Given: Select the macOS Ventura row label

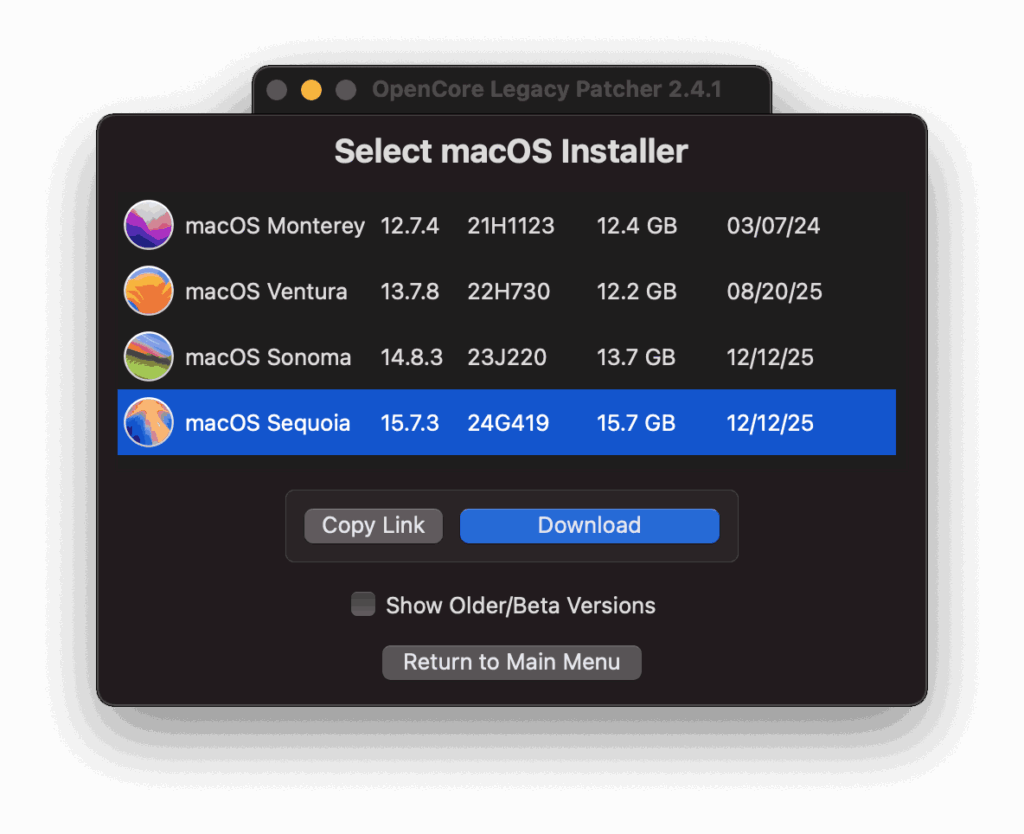Looking at the screenshot, I should pyautogui.click(x=266, y=292).
